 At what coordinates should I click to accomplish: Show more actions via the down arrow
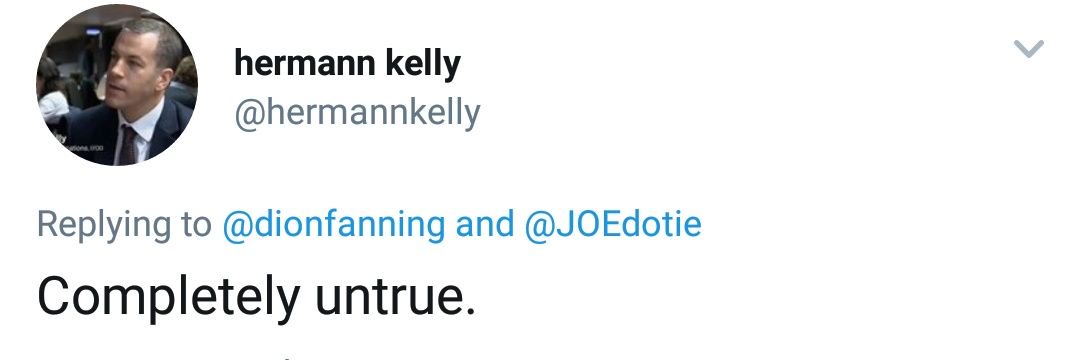tap(1029, 49)
